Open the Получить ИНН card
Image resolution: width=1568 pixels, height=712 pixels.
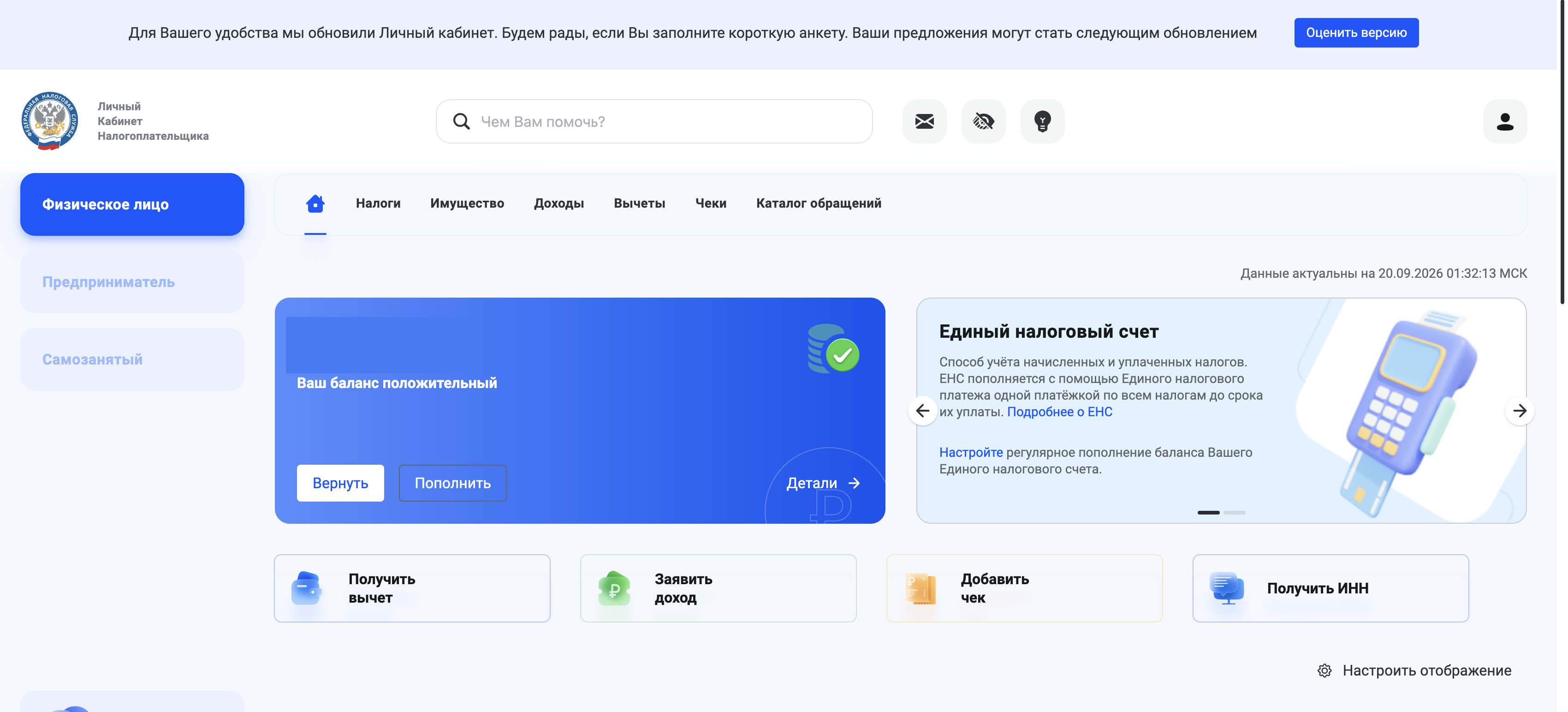1330,588
